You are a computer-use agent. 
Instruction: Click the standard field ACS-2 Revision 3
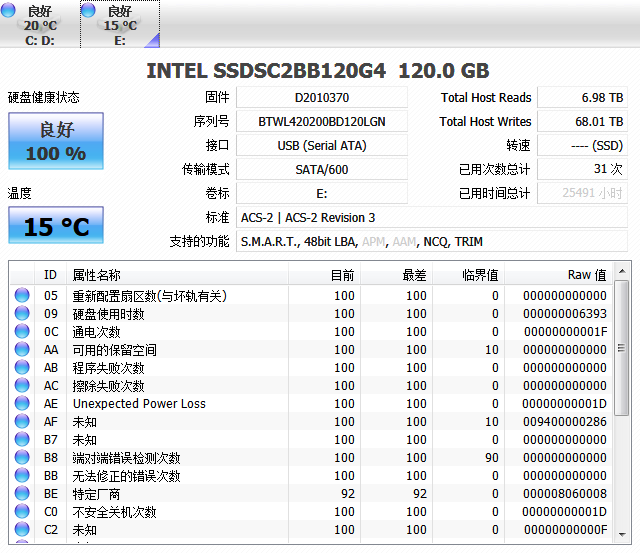432,218
